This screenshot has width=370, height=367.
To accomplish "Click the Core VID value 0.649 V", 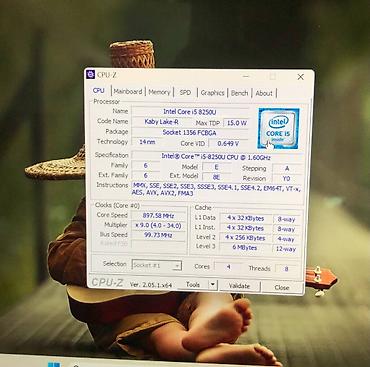I will pos(228,144).
